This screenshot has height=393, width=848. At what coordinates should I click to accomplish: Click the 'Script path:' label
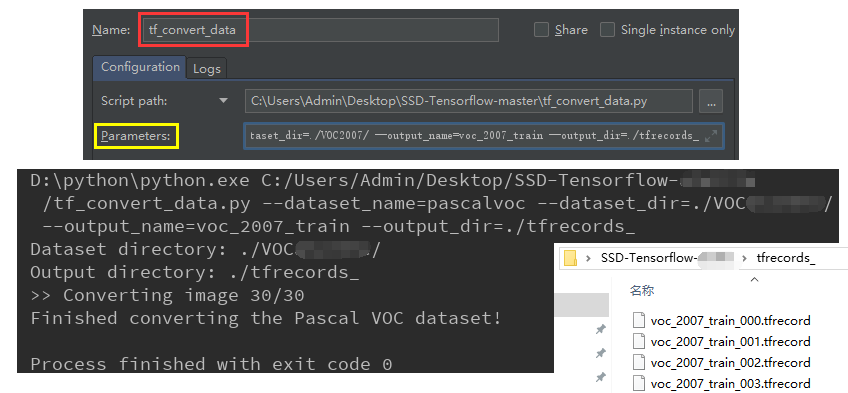click(134, 101)
